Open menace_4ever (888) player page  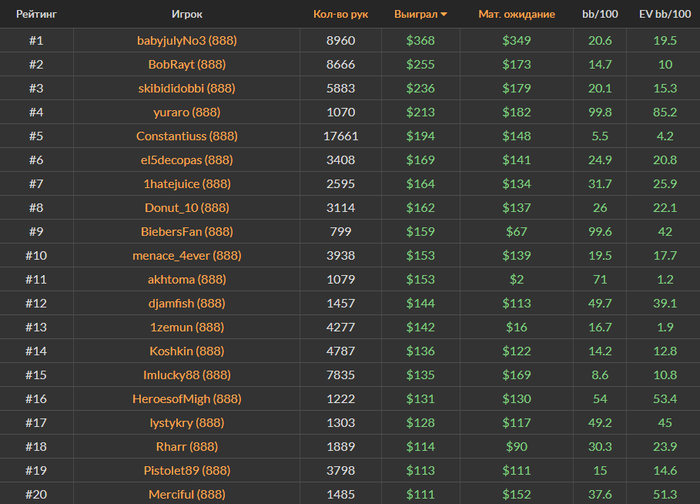pyautogui.click(x=187, y=256)
